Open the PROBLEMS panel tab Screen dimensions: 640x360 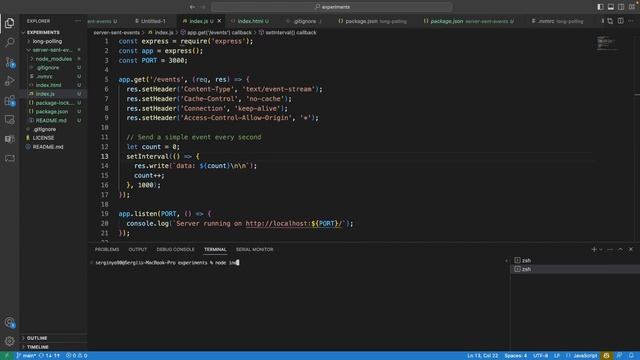coord(107,249)
